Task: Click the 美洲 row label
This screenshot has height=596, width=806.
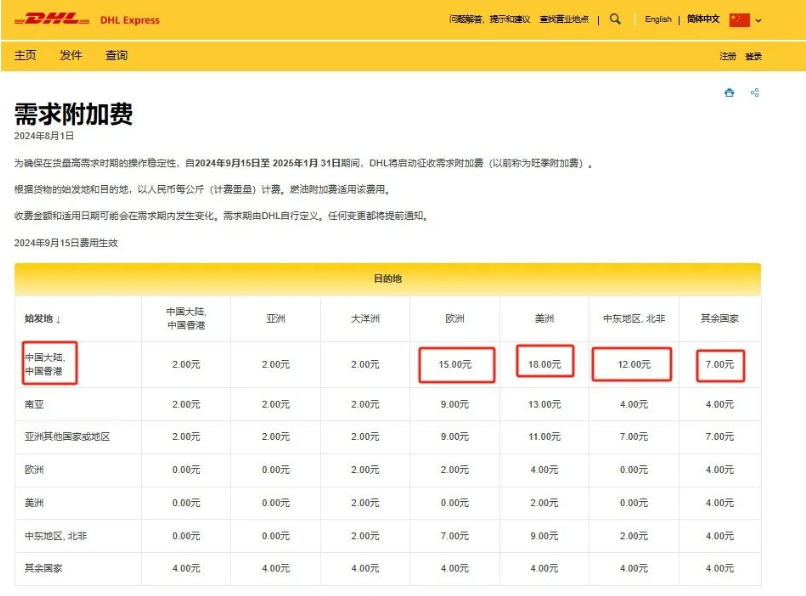Action: point(34,502)
